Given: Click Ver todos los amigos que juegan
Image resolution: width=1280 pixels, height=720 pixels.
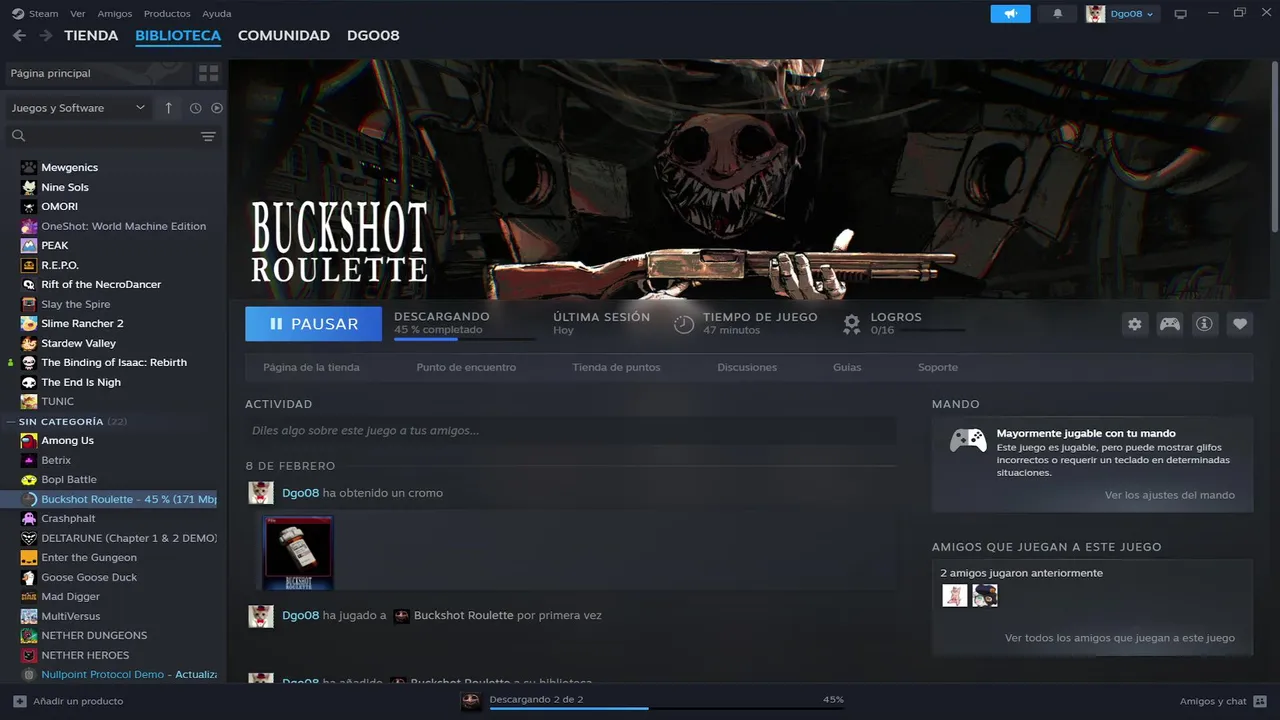Looking at the screenshot, I should 1120,638.
